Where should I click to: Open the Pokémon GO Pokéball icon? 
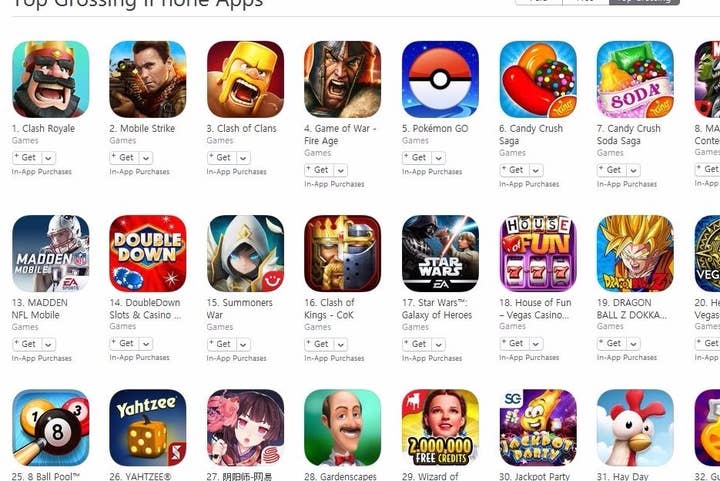440,79
